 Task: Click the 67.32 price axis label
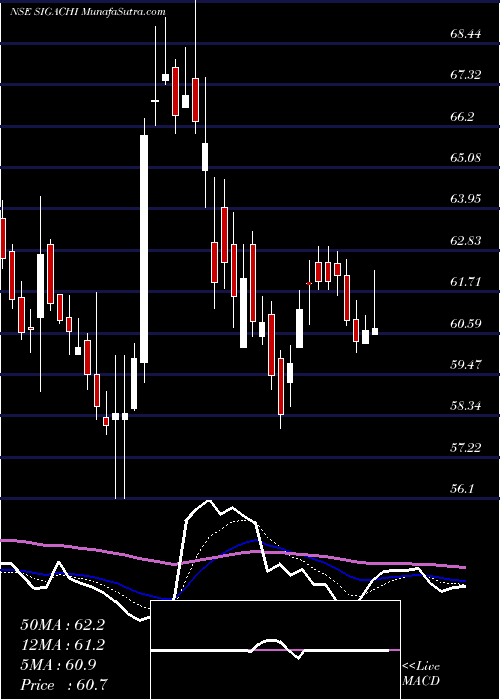click(466, 75)
